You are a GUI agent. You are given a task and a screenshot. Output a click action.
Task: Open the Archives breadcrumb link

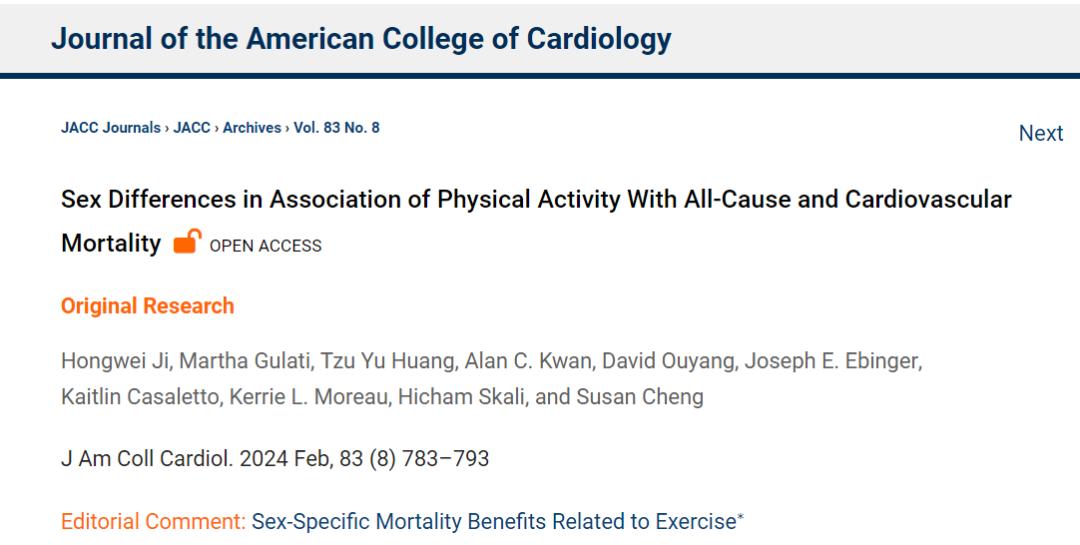pos(251,128)
